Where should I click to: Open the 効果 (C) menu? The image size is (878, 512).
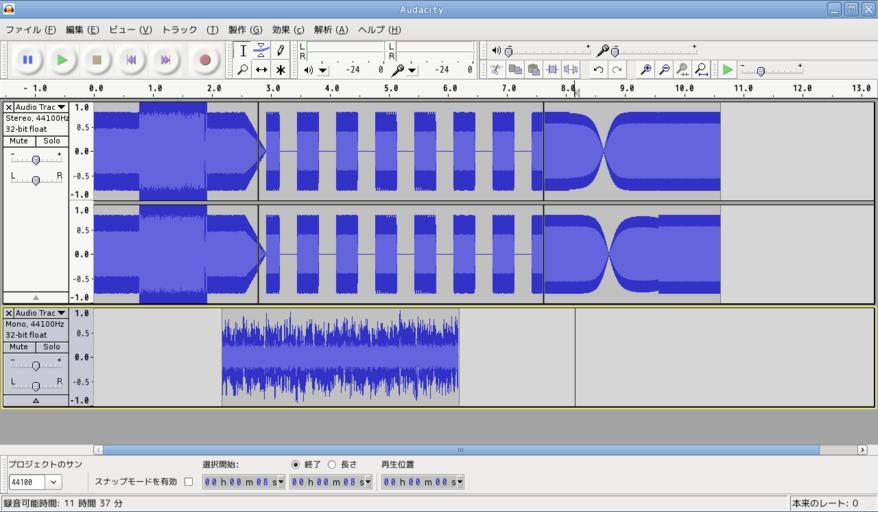click(x=287, y=30)
